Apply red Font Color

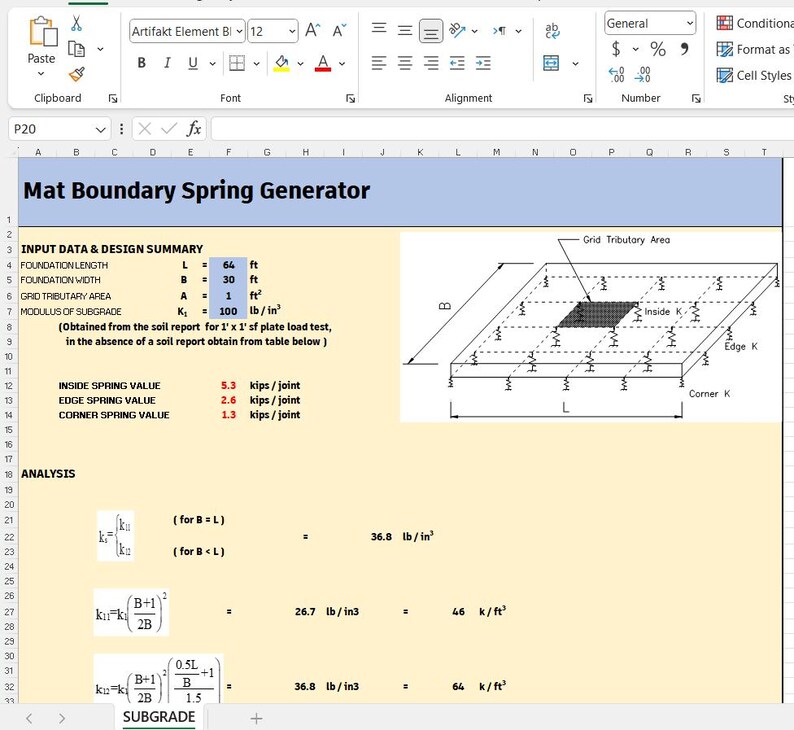tap(323, 63)
